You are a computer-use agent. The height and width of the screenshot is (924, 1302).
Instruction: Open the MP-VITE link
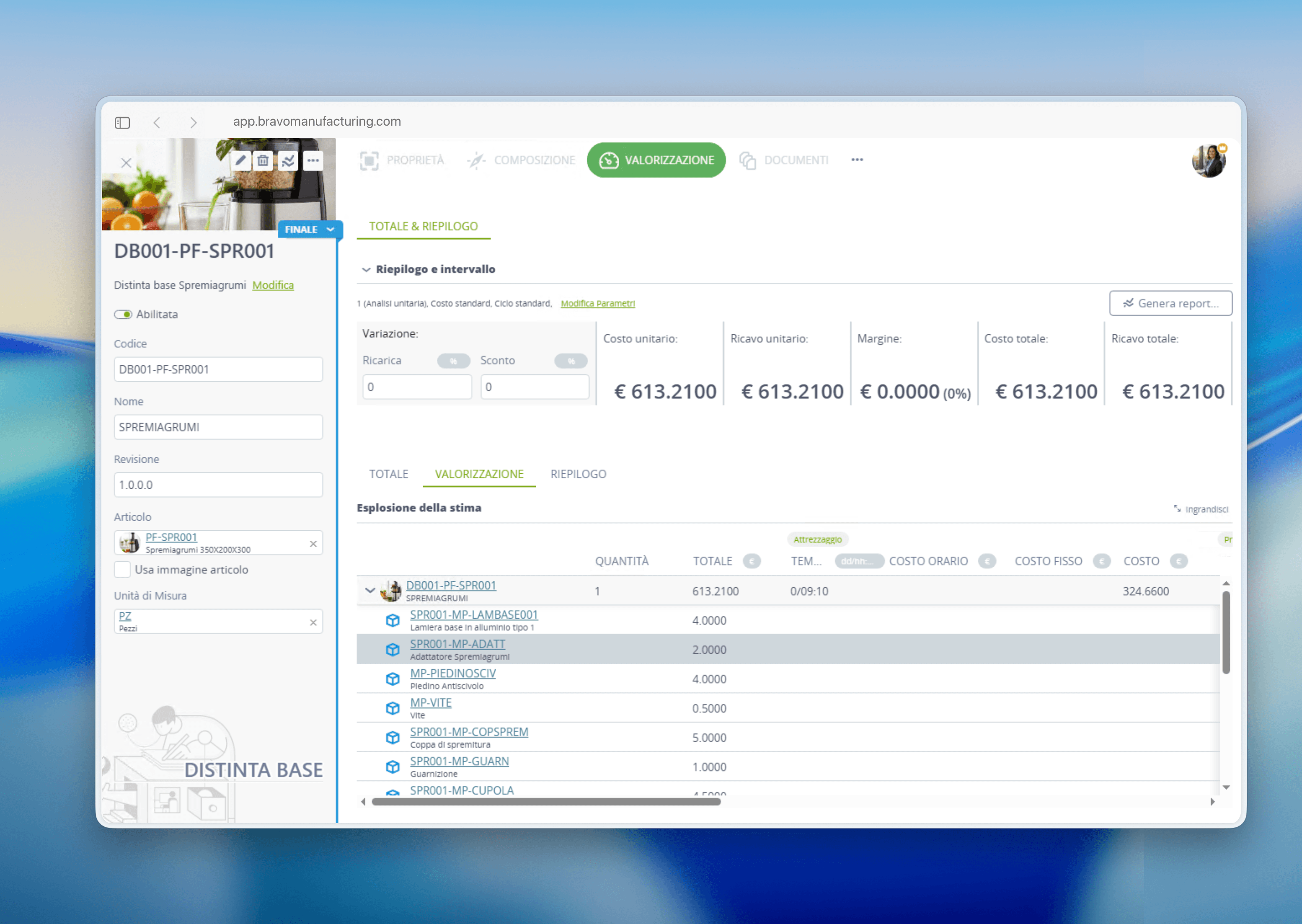click(431, 703)
